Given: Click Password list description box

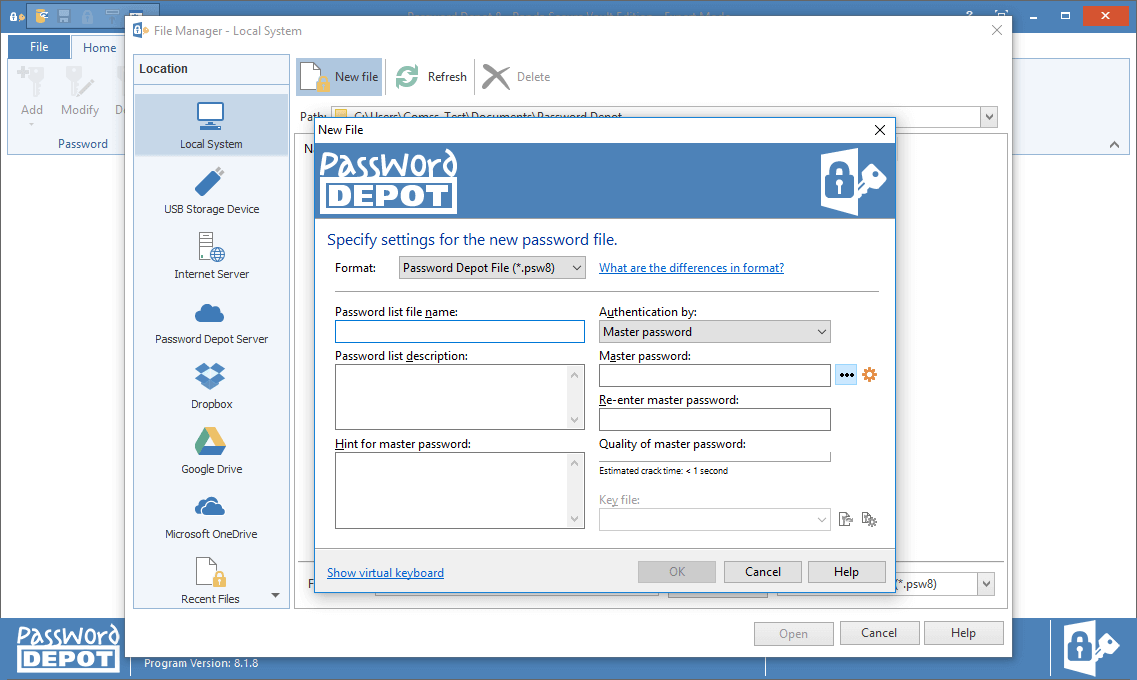Looking at the screenshot, I should pyautogui.click(x=460, y=397).
